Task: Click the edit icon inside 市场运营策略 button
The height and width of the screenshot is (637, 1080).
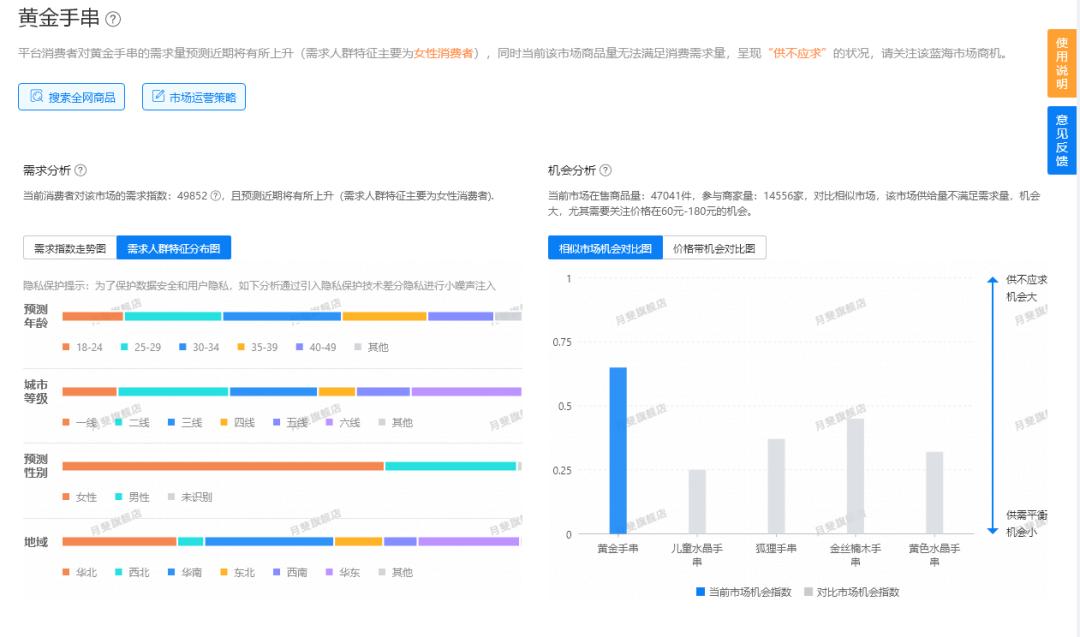Action: coord(158,97)
